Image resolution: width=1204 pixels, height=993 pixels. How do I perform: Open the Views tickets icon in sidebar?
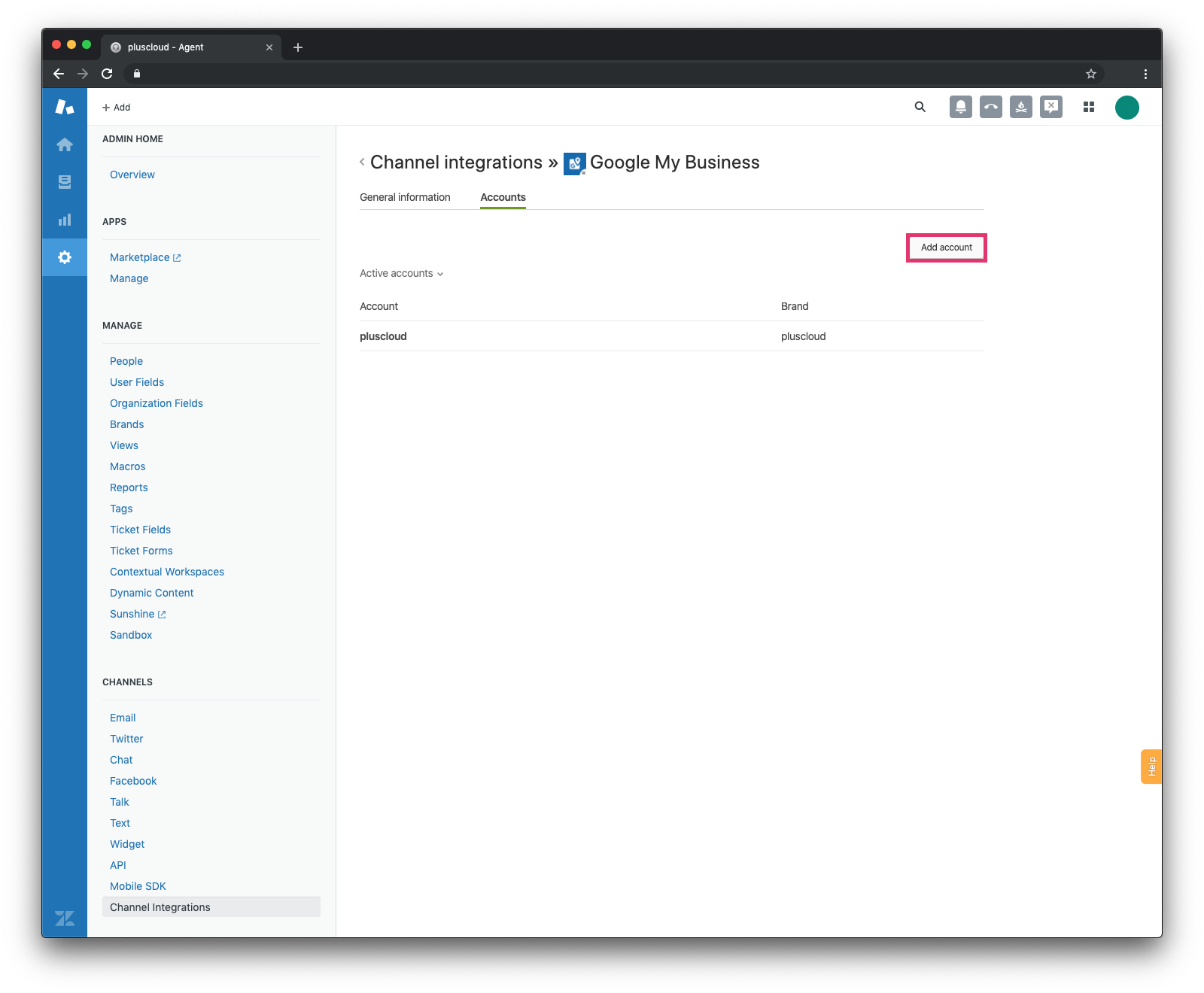(x=65, y=182)
